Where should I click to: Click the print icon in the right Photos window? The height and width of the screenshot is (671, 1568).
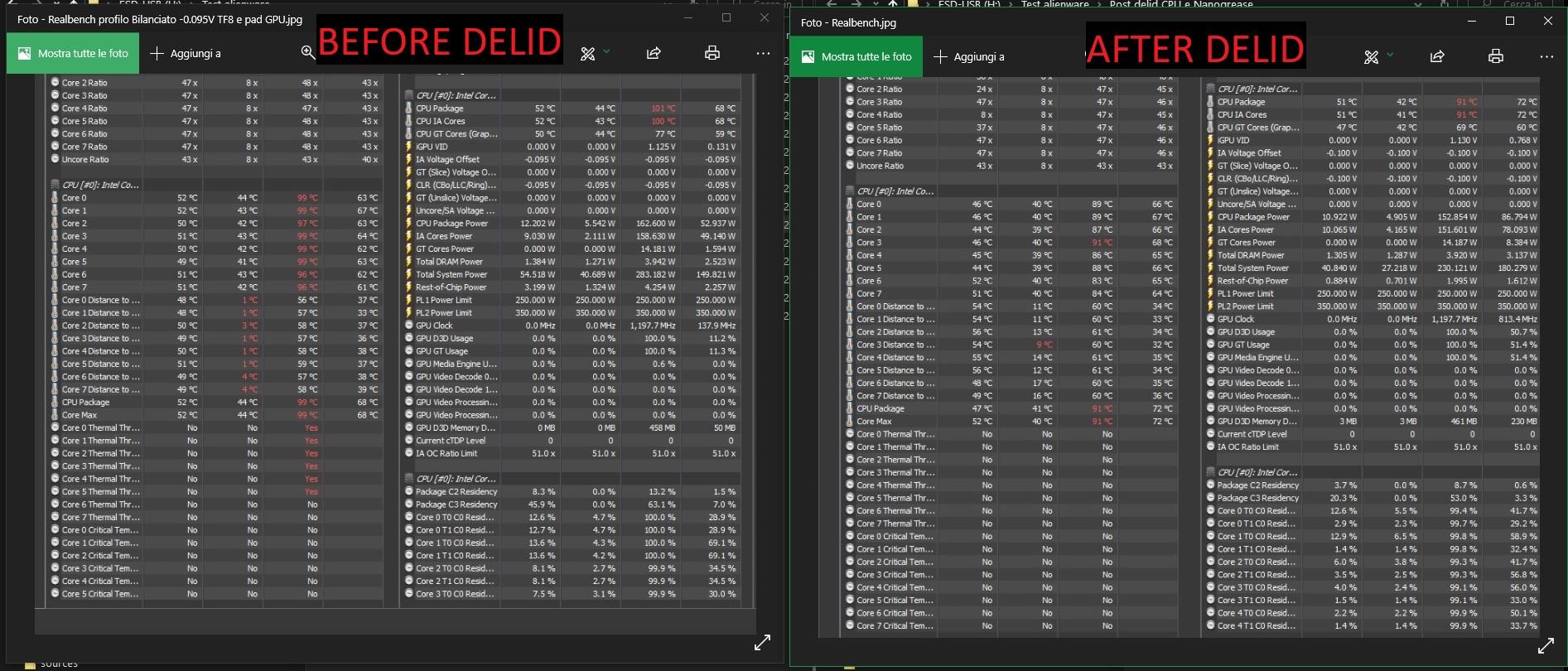(x=1495, y=56)
